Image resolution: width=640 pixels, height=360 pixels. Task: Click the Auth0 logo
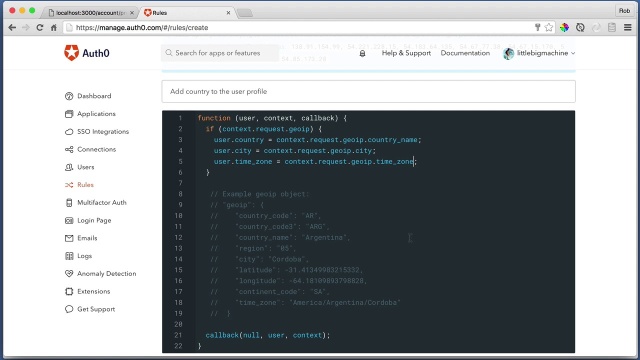87,53
